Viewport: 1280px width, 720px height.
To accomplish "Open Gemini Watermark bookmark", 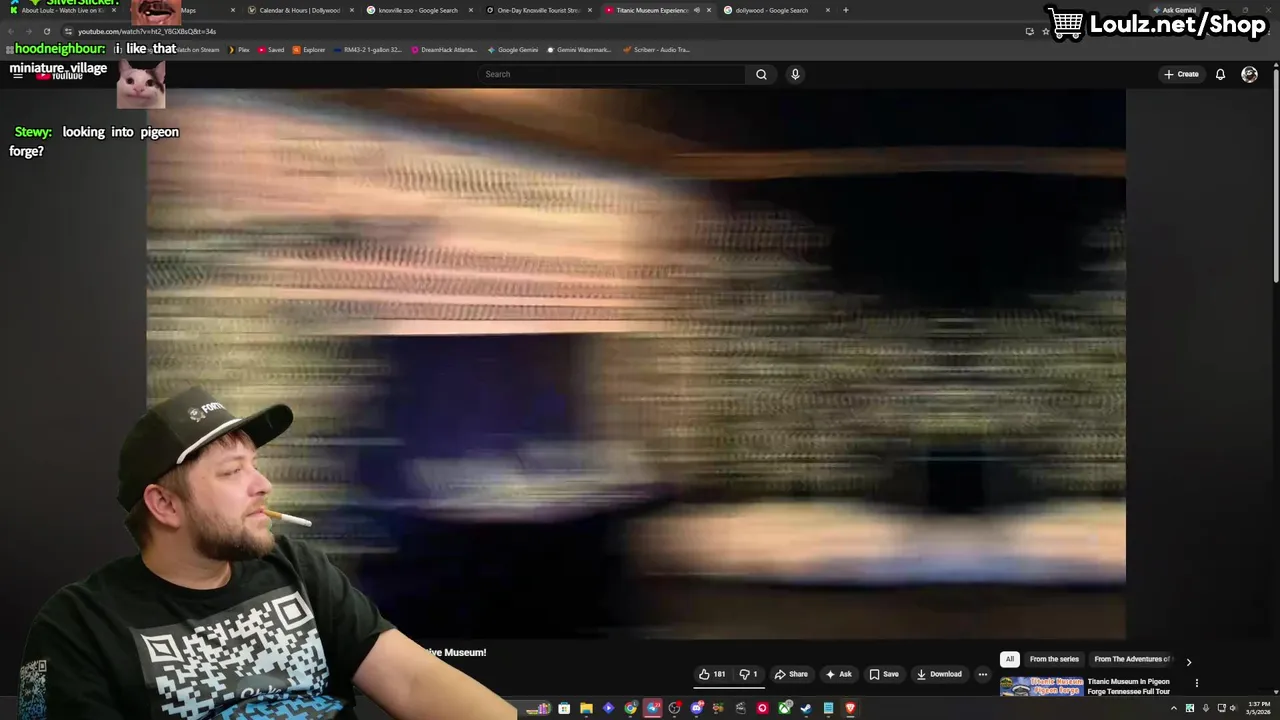I will pos(579,49).
